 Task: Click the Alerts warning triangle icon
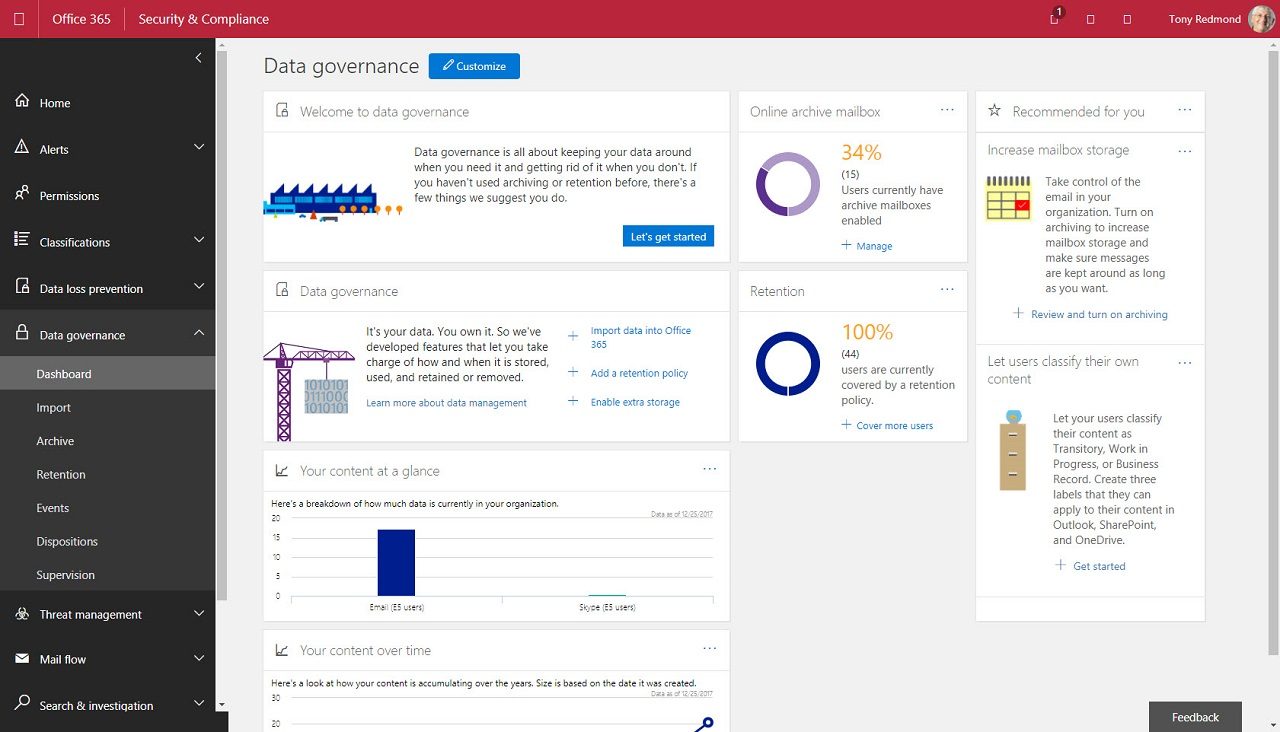22,148
